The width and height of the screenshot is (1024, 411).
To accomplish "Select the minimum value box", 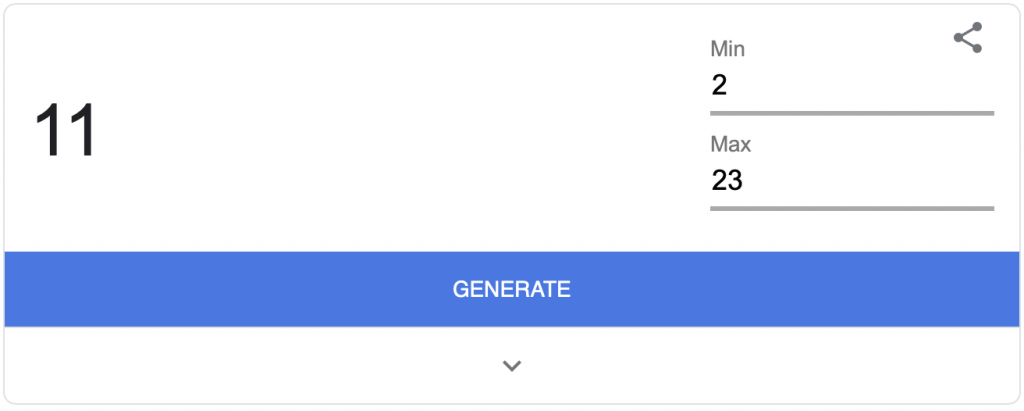I will point(851,86).
